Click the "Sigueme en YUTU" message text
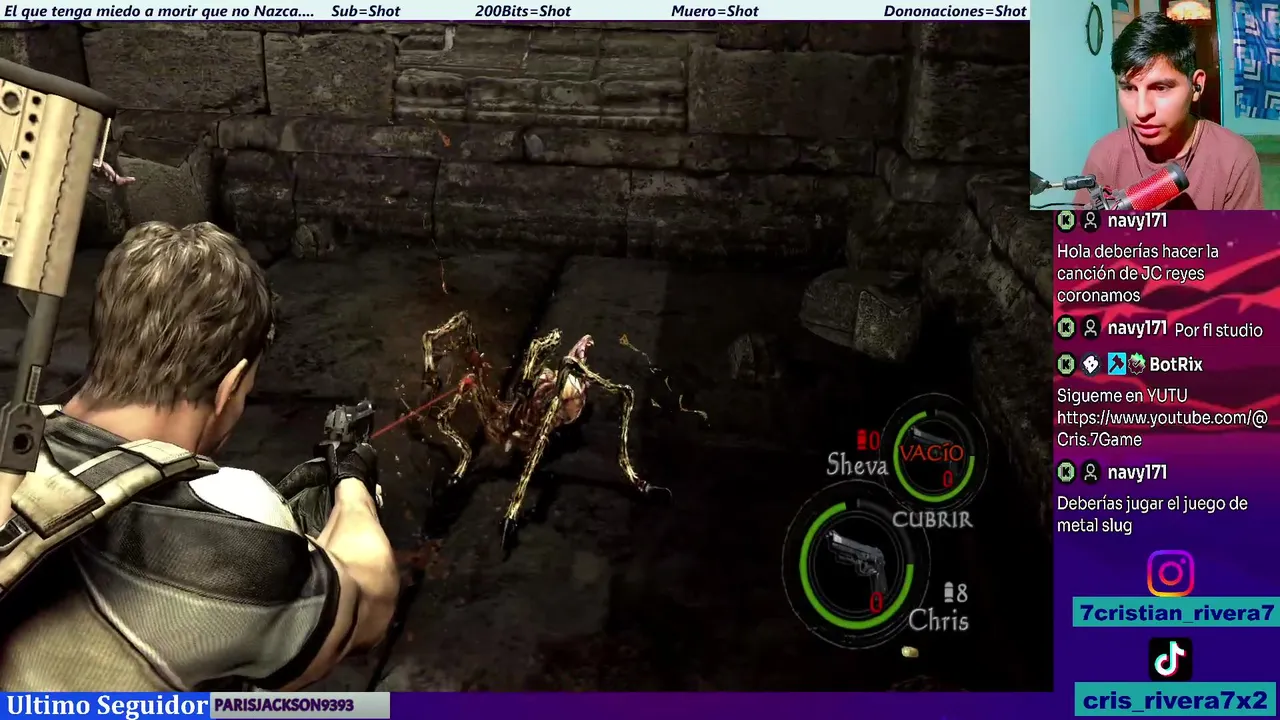 coord(1122,396)
